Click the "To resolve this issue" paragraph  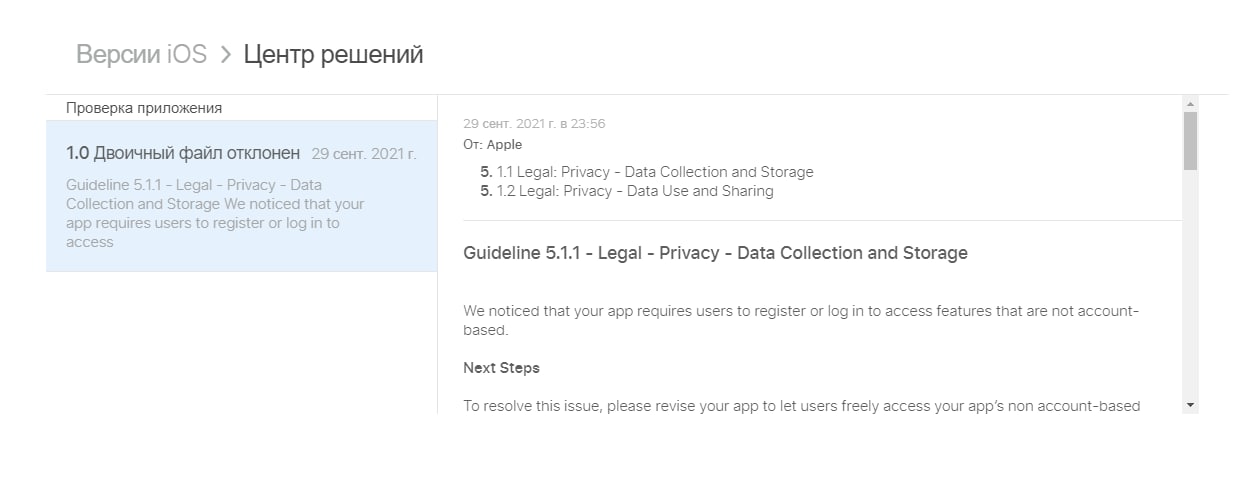coord(800,406)
